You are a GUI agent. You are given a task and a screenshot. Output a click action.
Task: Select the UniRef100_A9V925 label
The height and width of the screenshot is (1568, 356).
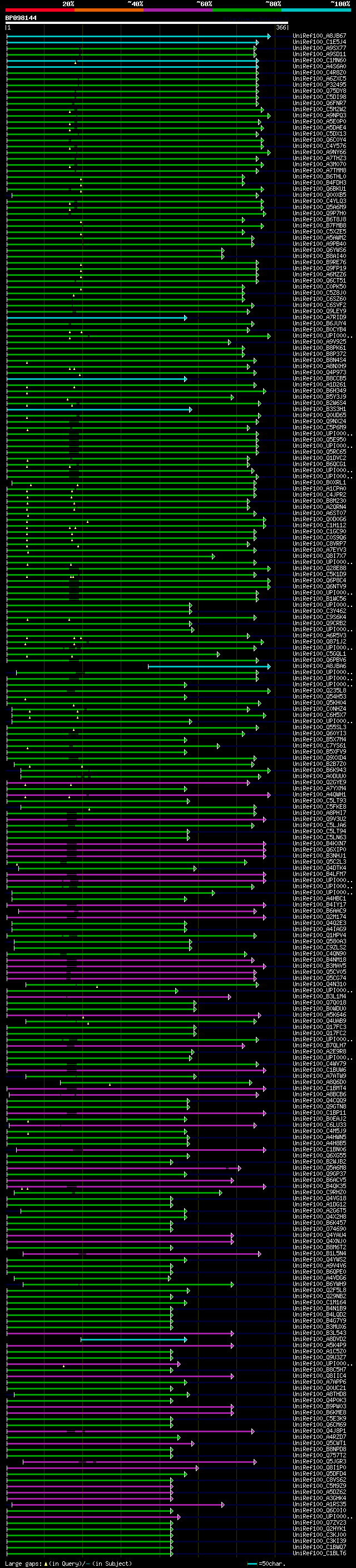coord(319,342)
